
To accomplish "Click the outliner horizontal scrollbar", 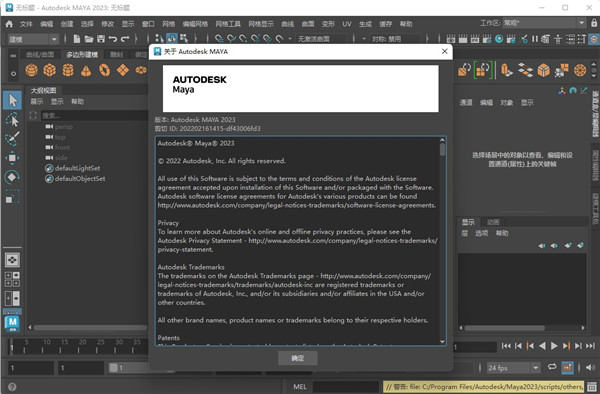I will point(91,327).
